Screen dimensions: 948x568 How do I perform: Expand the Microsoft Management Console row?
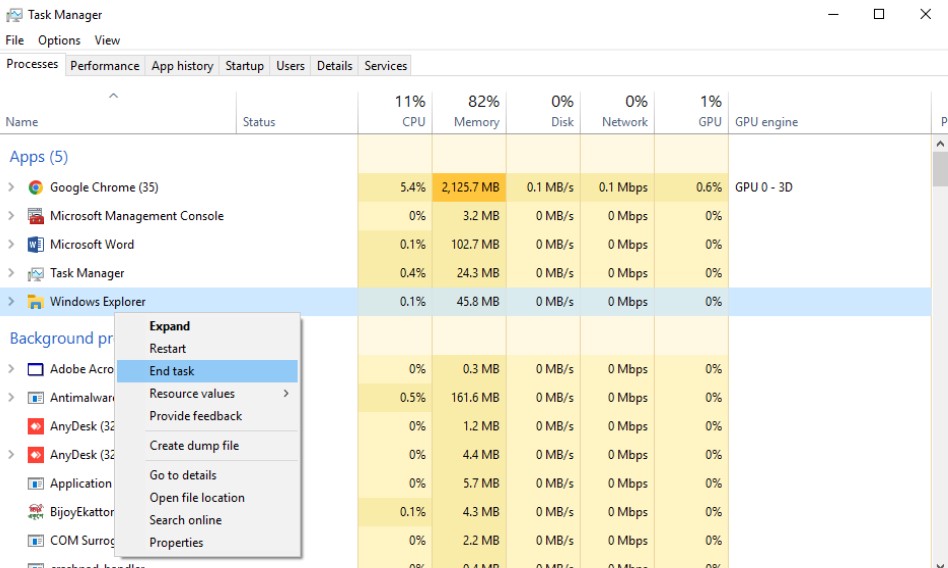click(x=11, y=216)
